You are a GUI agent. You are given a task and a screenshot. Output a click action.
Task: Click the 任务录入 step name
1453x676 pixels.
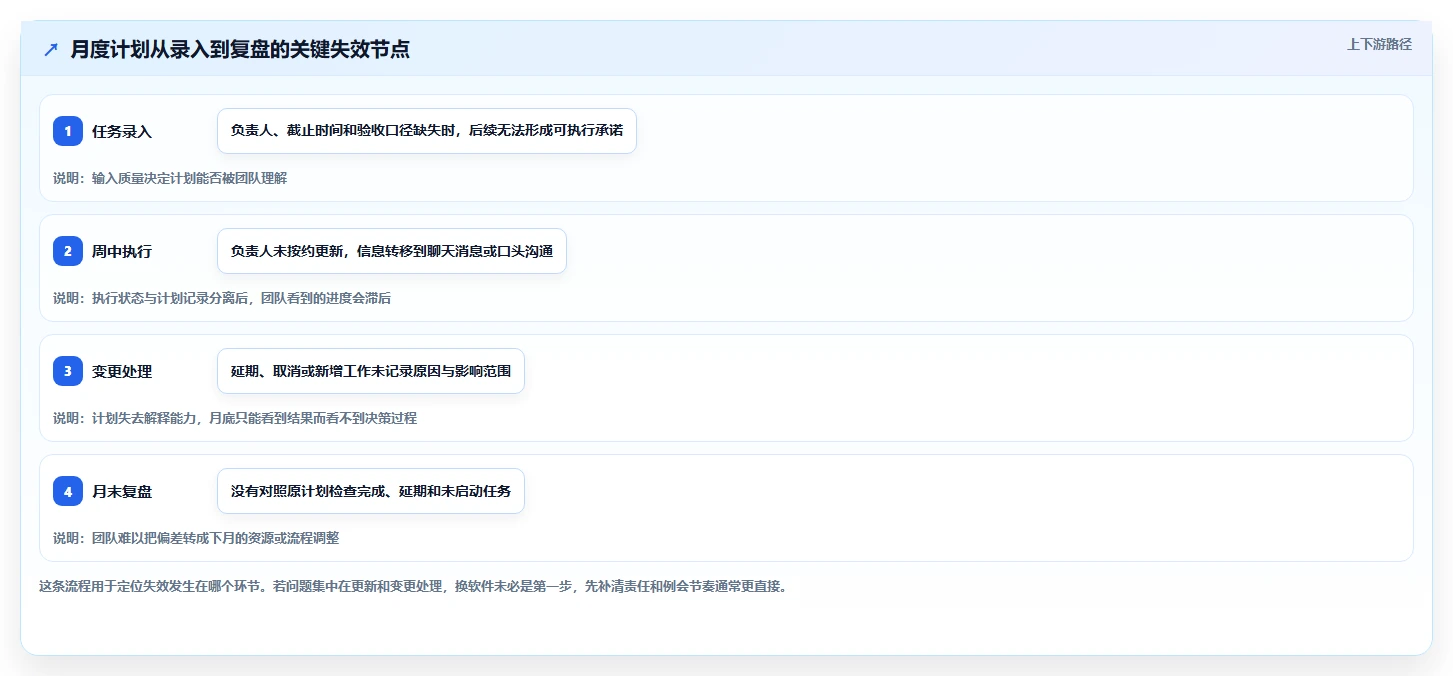(122, 131)
